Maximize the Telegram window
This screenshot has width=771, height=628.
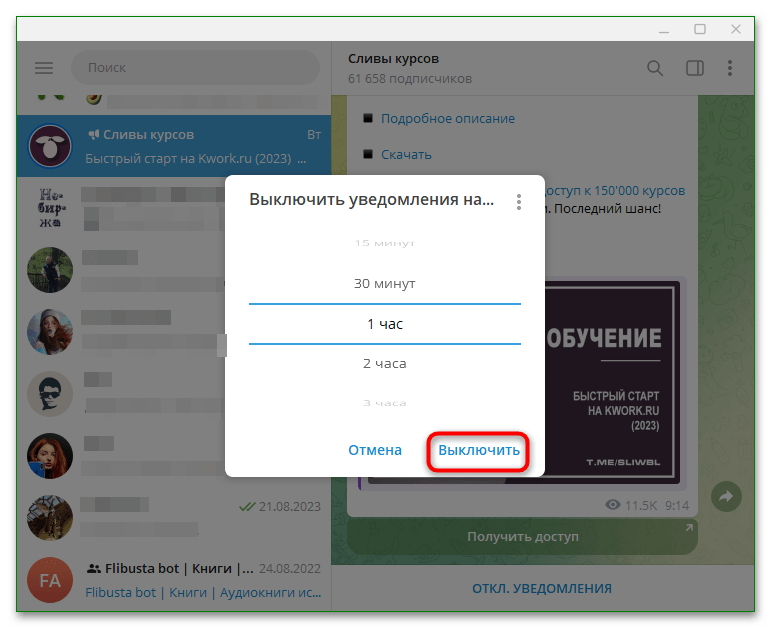(700, 30)
